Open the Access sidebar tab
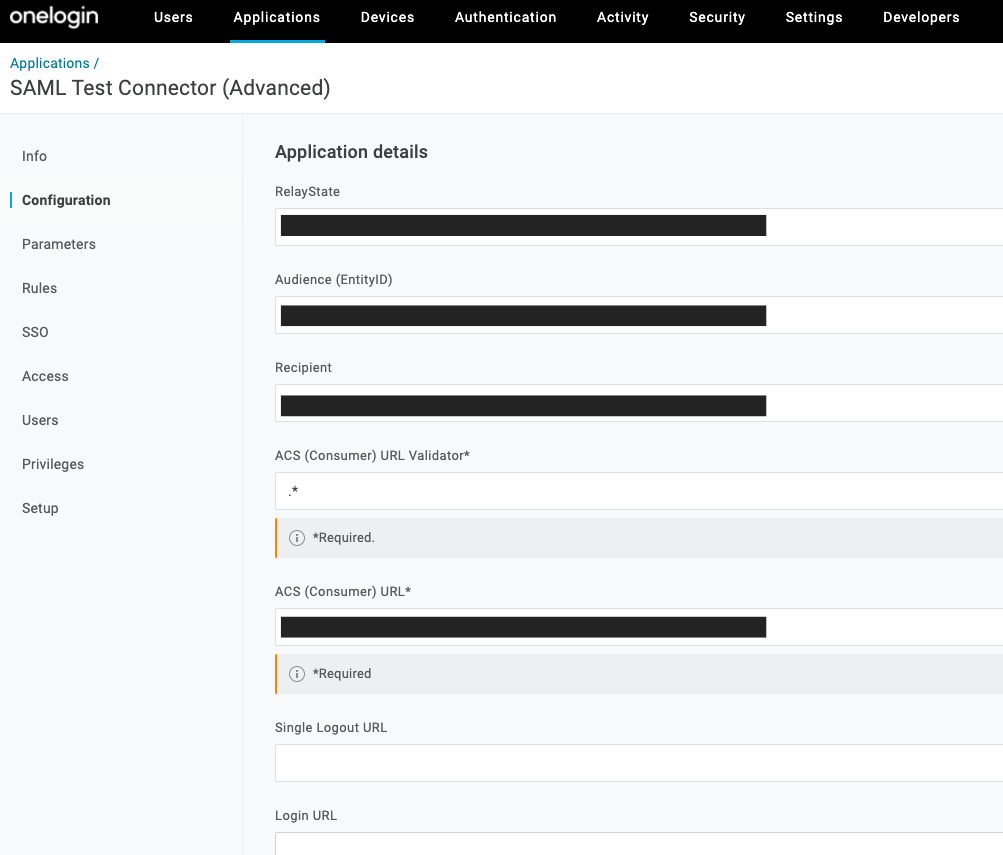This screenshot has height=855, width=1003. pyautogui.click(x=45, y=376)
